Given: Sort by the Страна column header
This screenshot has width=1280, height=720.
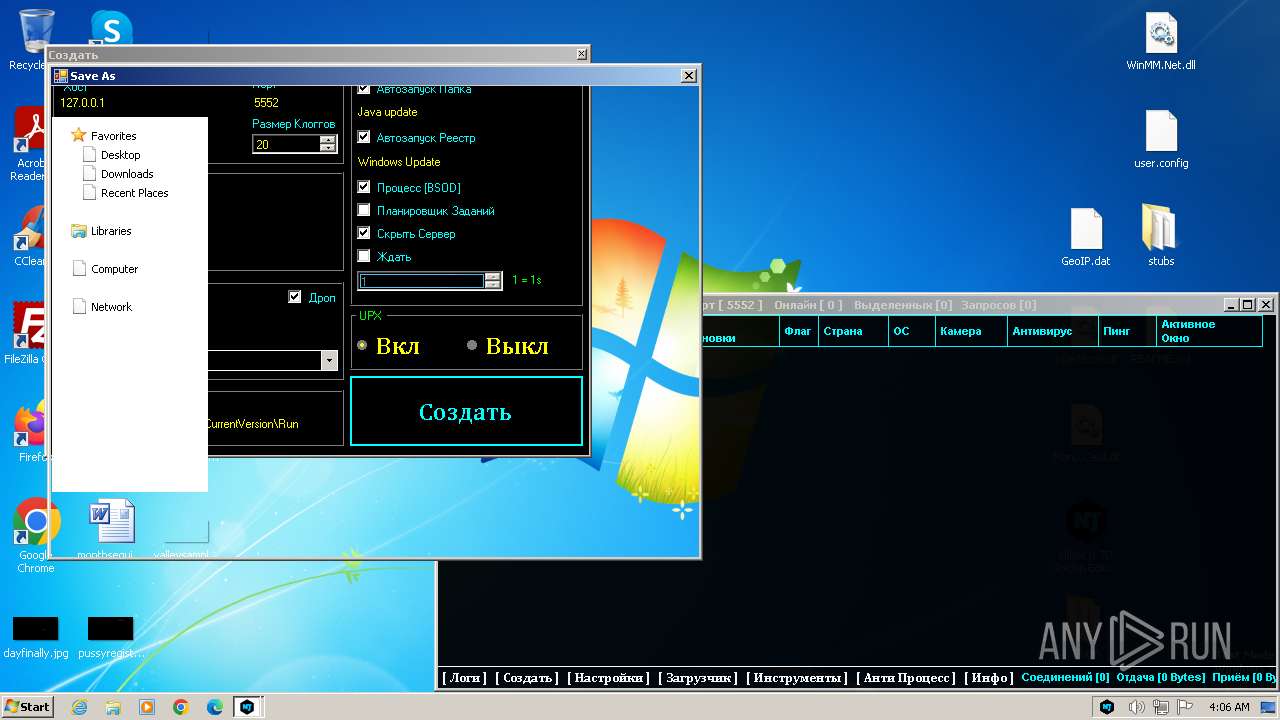Looking at the screenshot, I should 853,331.
